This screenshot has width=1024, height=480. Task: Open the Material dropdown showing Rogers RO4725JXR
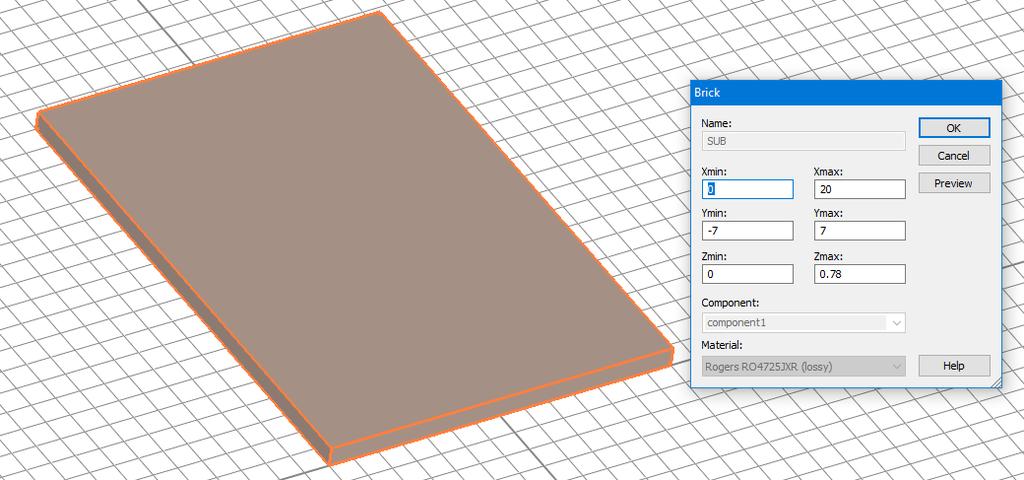(x=803, y=366)
